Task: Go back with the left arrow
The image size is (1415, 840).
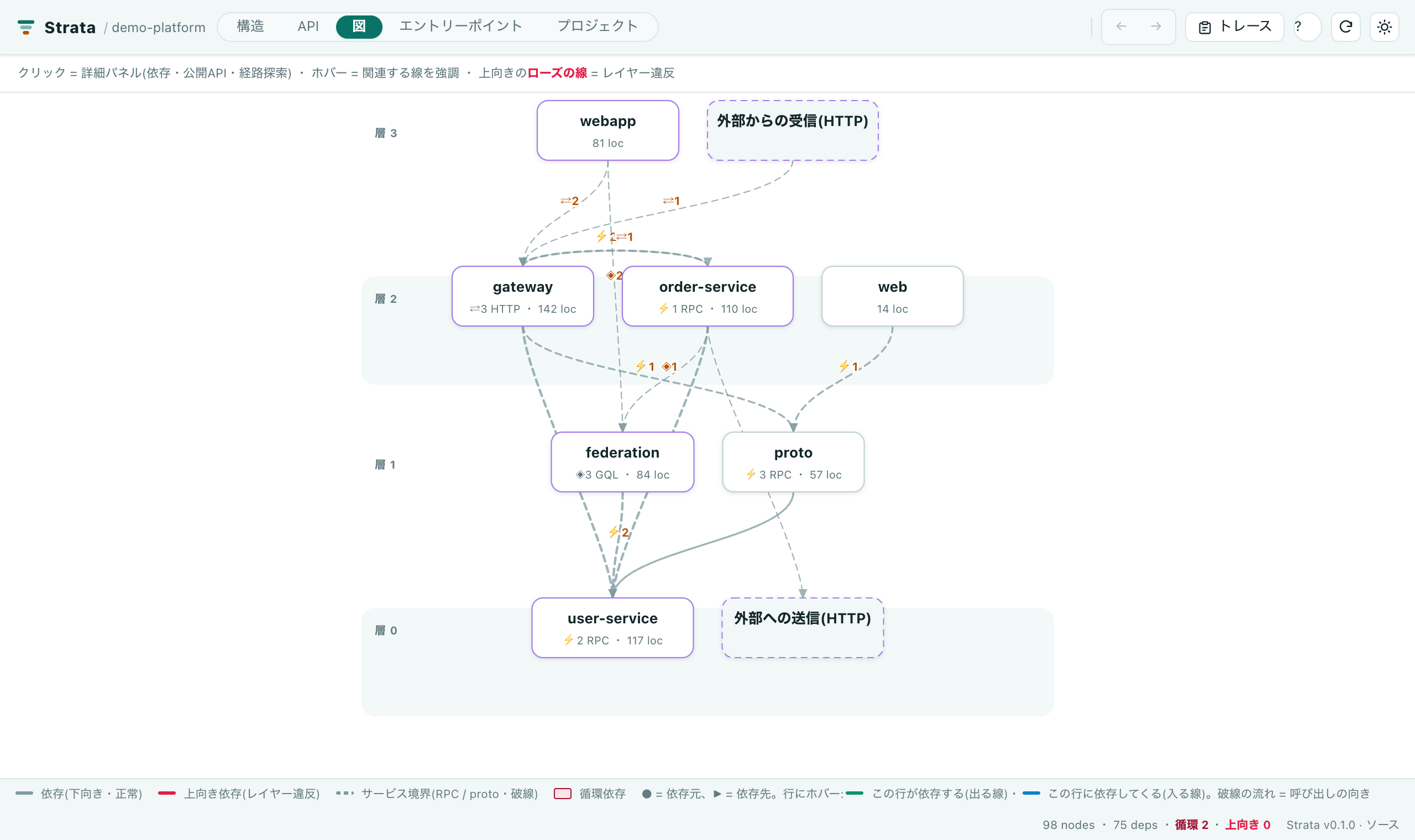Action: click(1121, 27)
